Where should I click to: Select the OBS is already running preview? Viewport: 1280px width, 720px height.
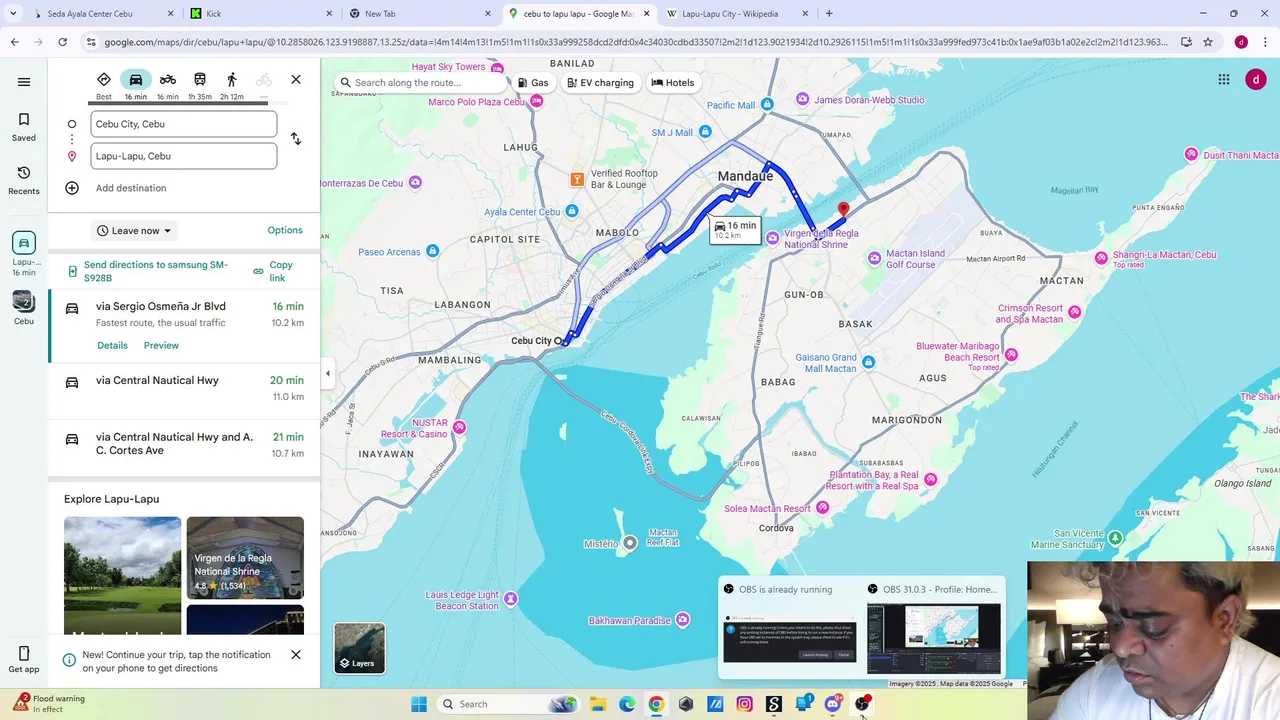click(789, 628)
